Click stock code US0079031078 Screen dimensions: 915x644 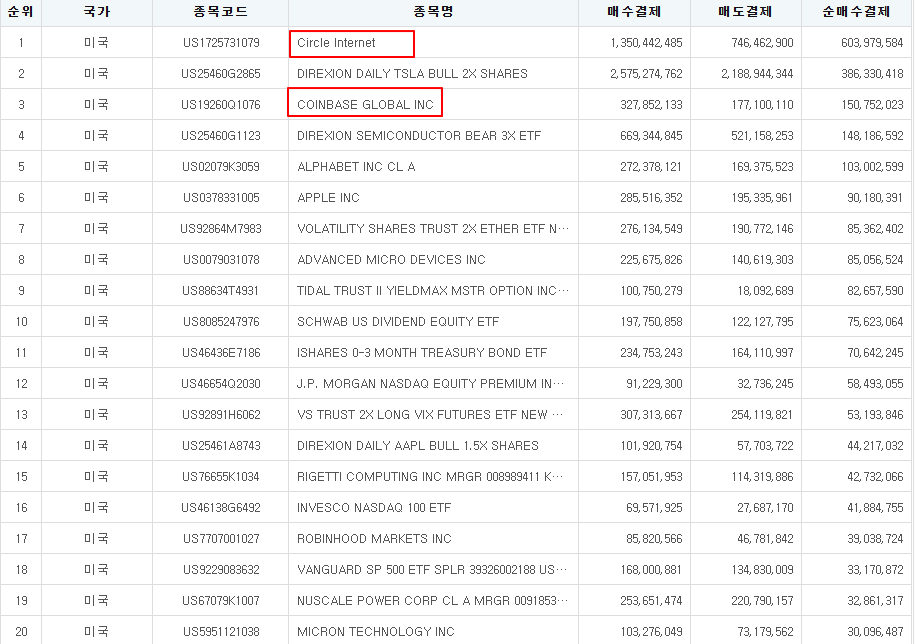tap(221, 259)
